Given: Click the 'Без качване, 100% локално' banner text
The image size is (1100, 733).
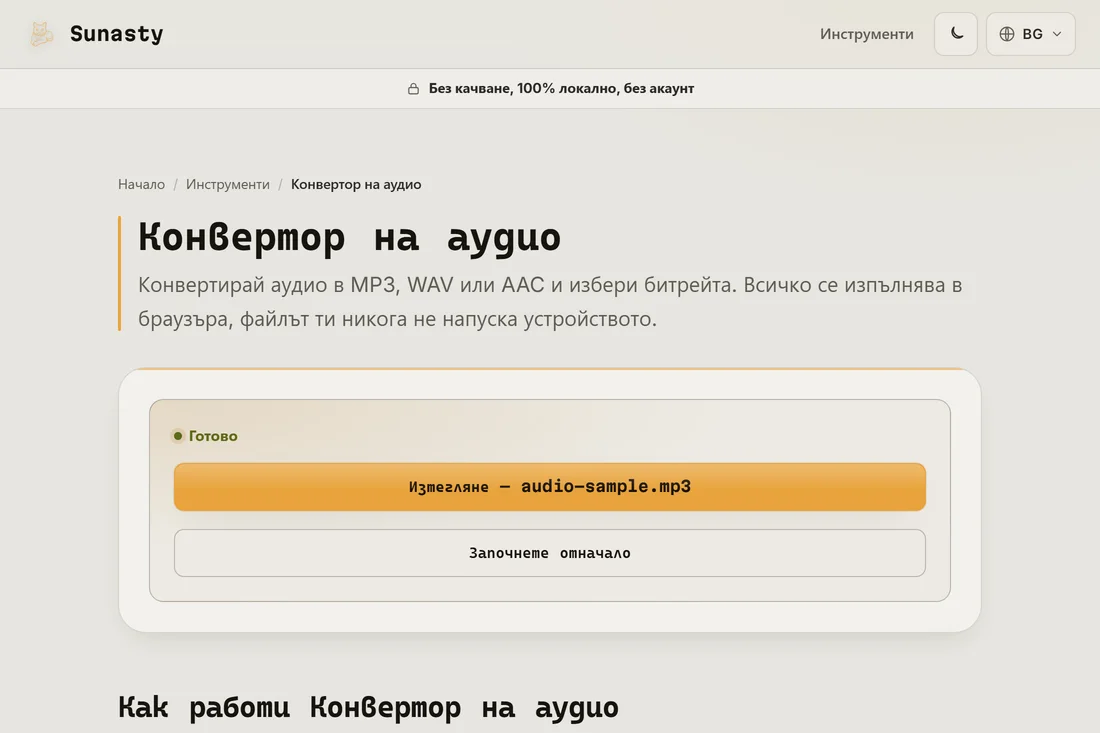Looking at the screenshot, I should 561,88.
